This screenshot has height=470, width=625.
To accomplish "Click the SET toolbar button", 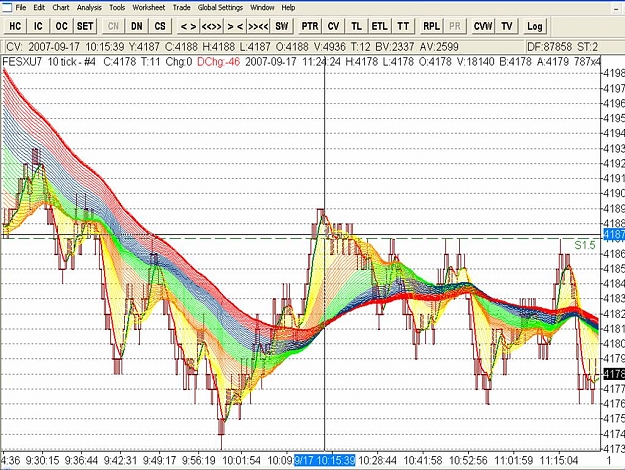I will click(85, 26).
